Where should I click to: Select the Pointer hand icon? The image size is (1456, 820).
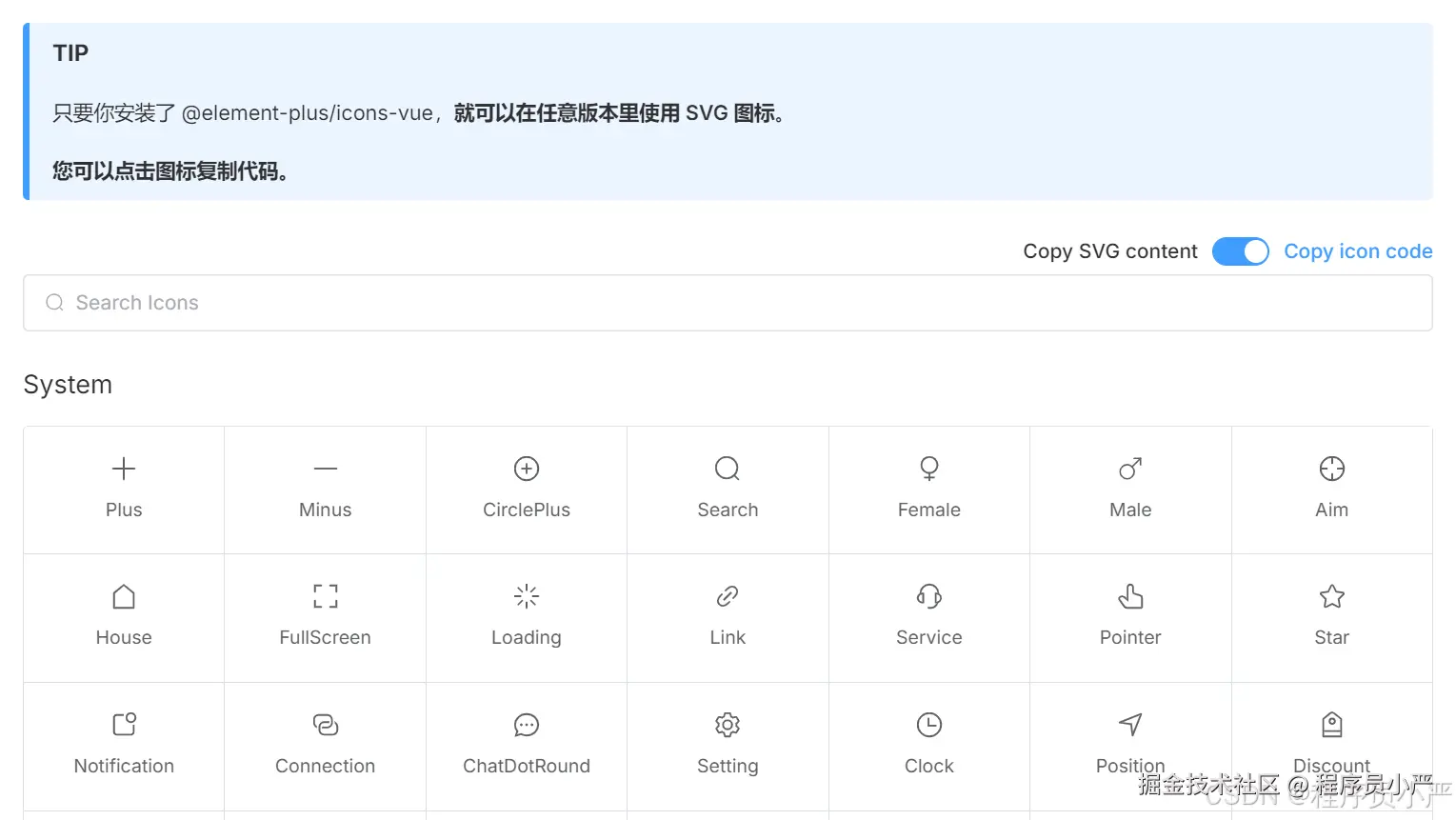point(1130,597)
